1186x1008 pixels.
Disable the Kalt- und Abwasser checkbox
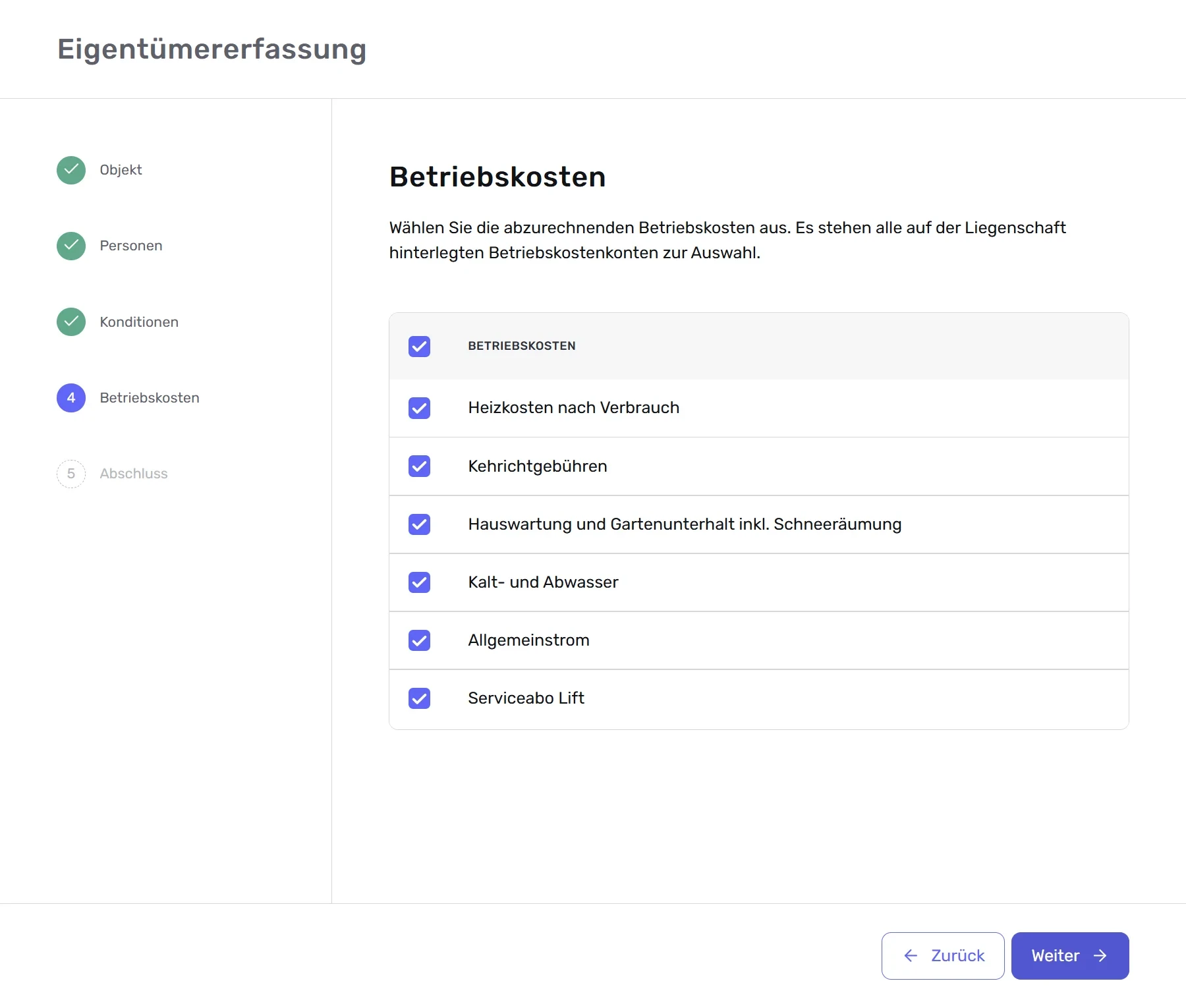pos(419,582)
